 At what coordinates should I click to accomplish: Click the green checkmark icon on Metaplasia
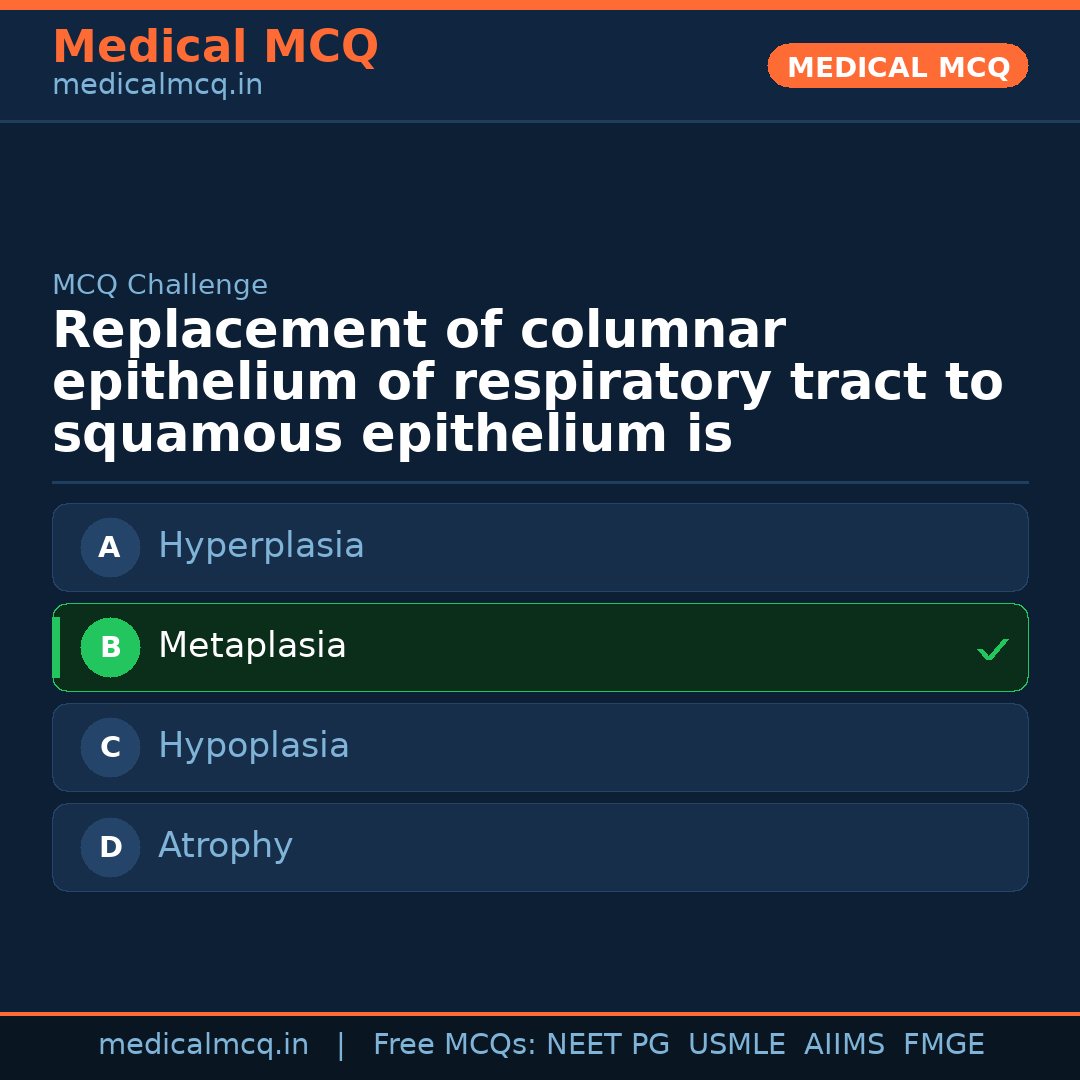click(x=992, y=650)
